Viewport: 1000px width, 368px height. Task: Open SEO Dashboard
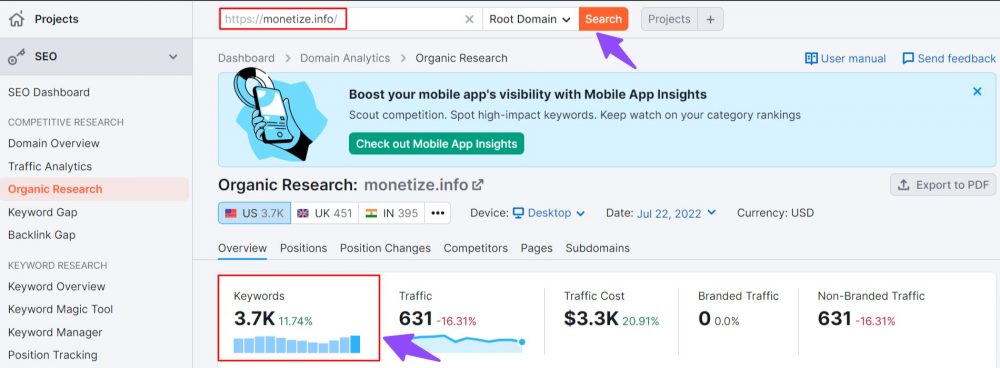[48, 92]
